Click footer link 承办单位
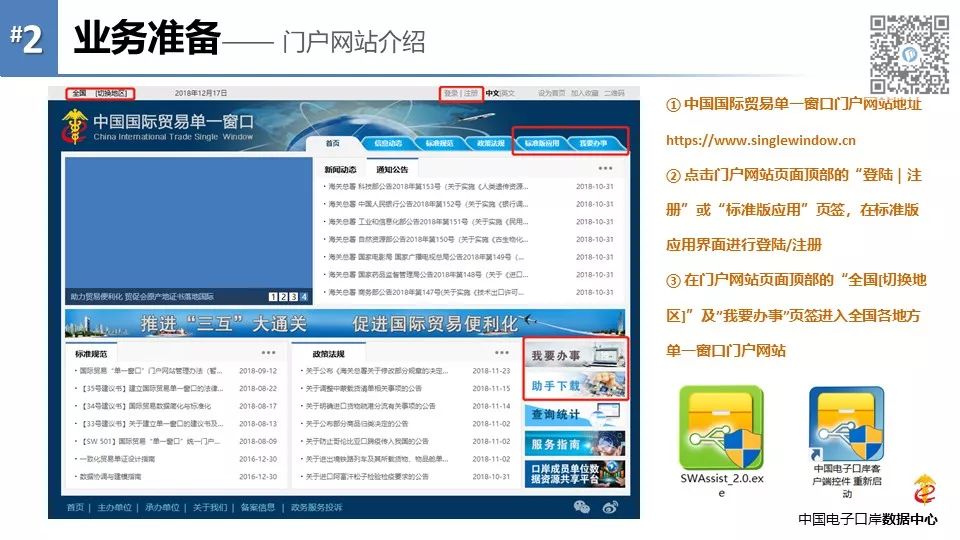Image resolution: width=960 pixels, height=540 pixels. 162,507
